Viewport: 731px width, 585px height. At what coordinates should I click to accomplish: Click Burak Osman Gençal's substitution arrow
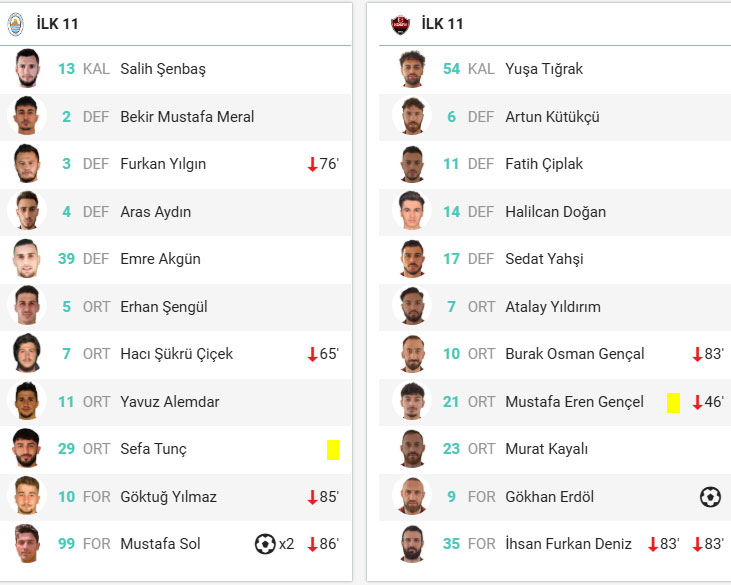697,354
